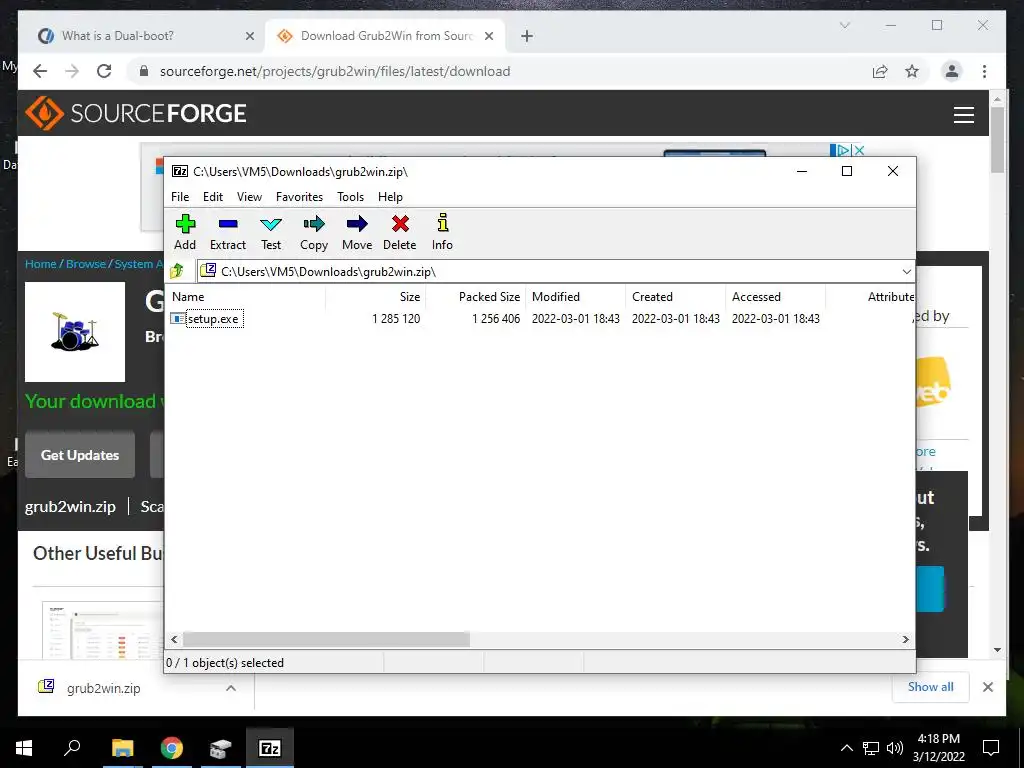Click the Chrome taskbar icon

171,748
